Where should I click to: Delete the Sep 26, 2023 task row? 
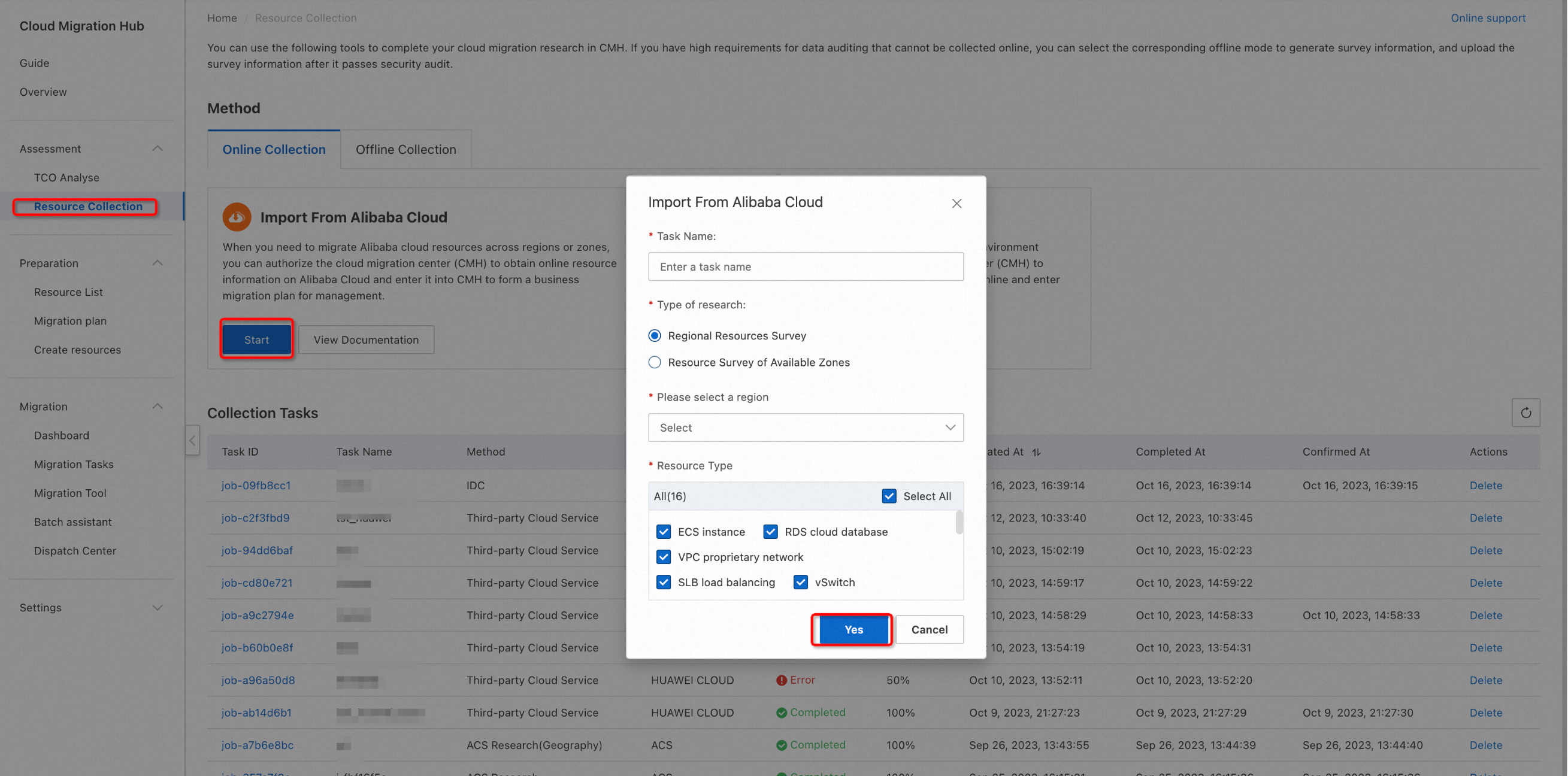[x=1485, y=744]
